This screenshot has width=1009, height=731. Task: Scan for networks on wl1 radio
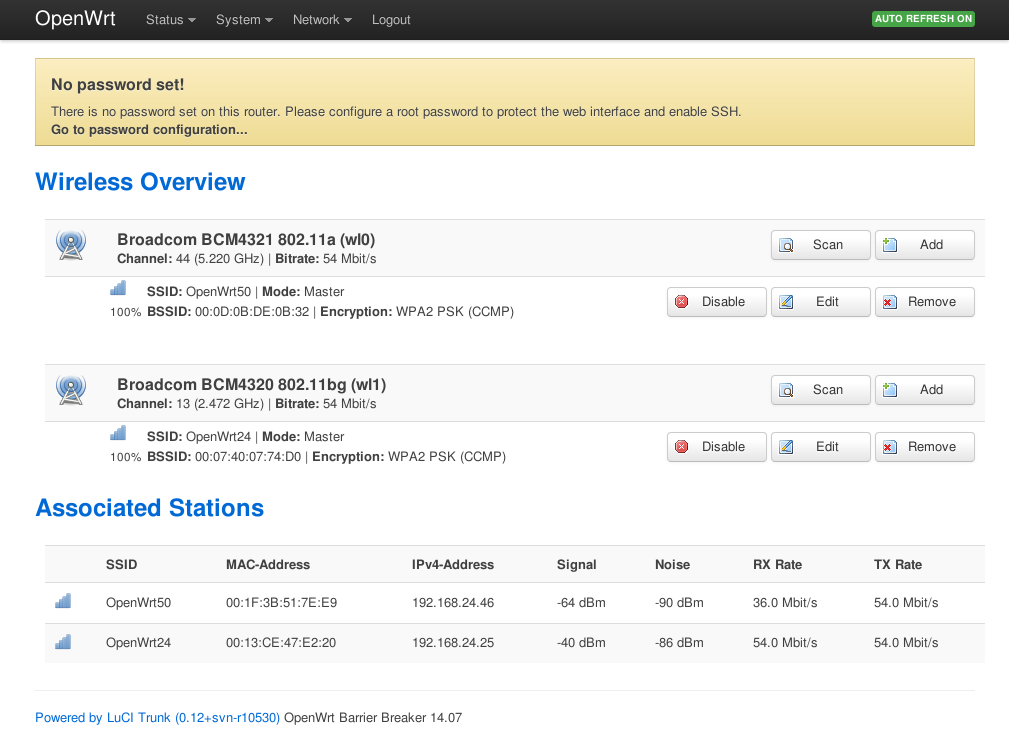[820, 390]
